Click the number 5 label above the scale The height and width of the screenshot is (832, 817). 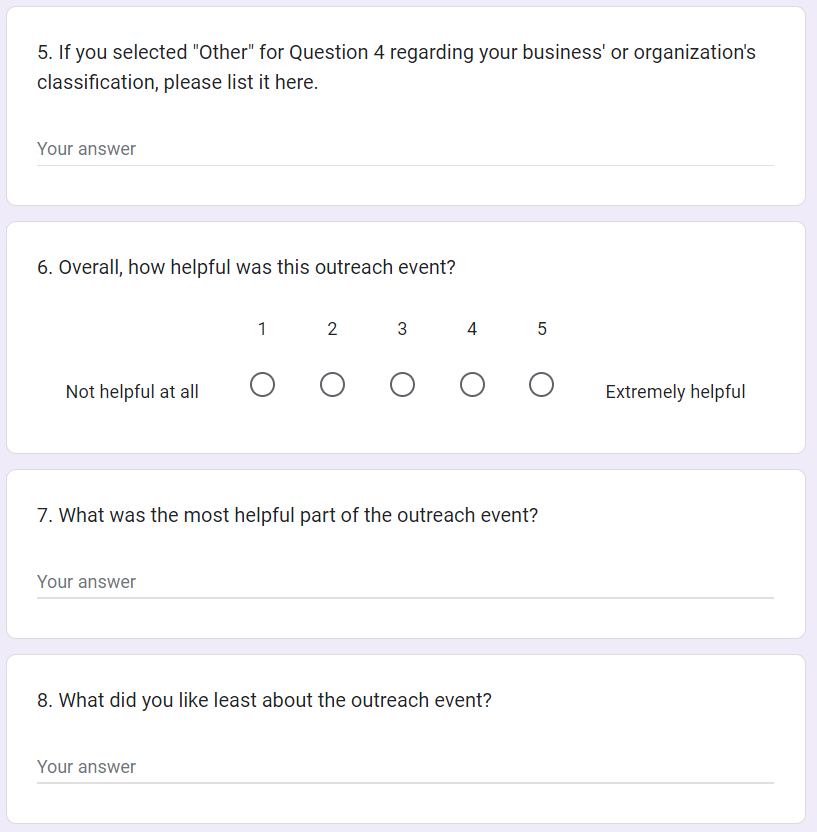point(542,329)
